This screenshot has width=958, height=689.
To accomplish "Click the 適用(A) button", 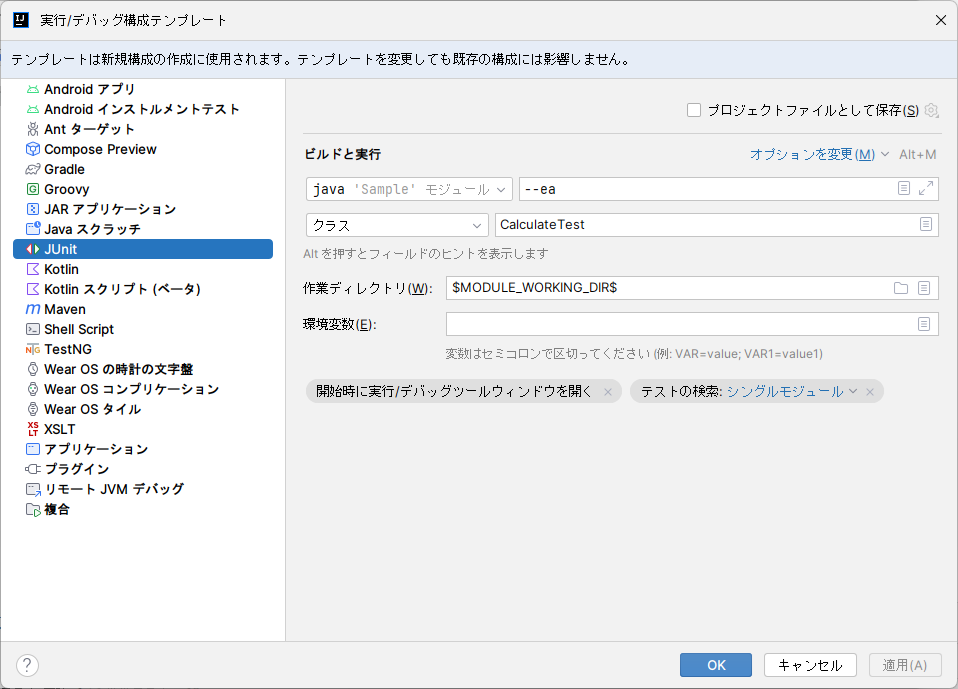I will coord(905,665).
